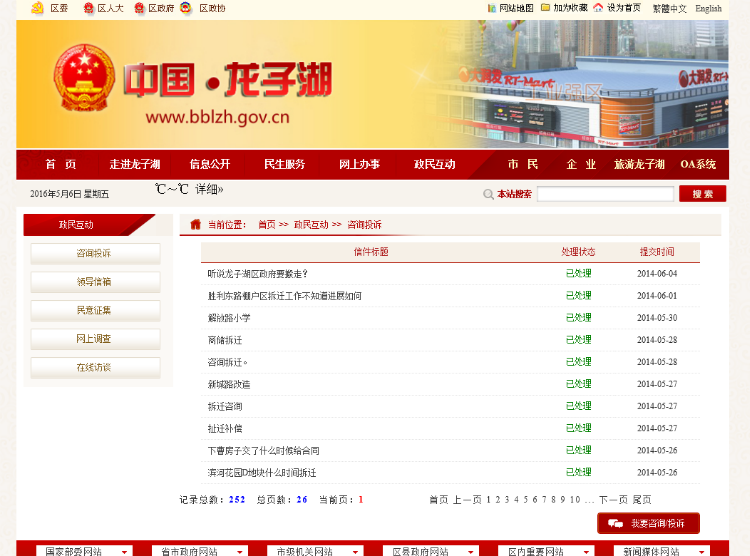
Task: Open letter 新城路改造
Action: point(229,384)
